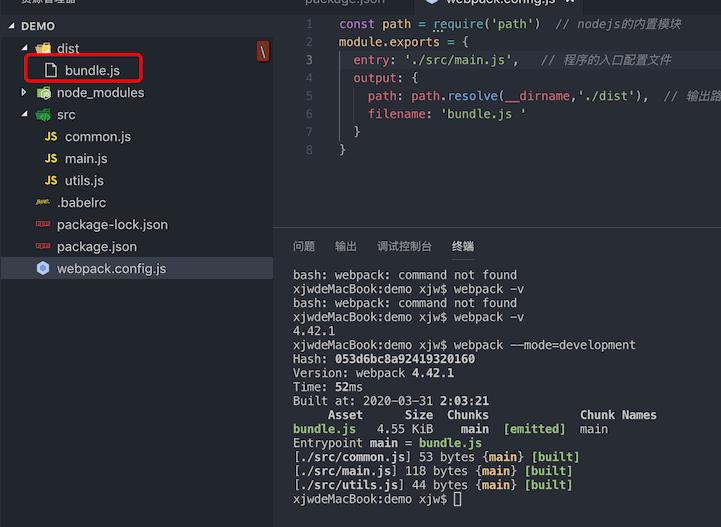Viewport: 721px width, 527px height.
Task: Click the 'Chunk Names' column header
Action: [618, 415]
